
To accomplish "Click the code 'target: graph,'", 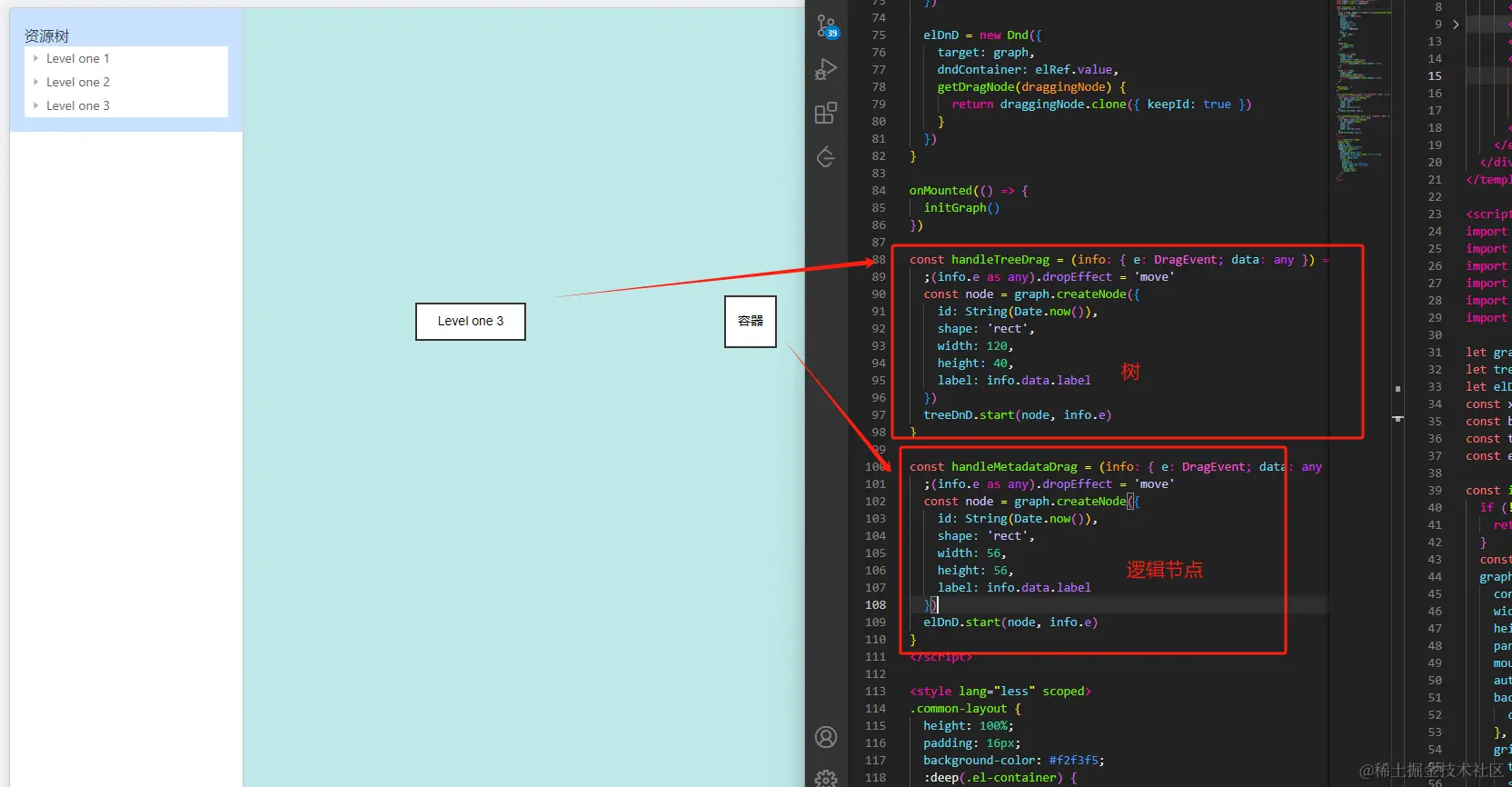I will coord(986,53).
